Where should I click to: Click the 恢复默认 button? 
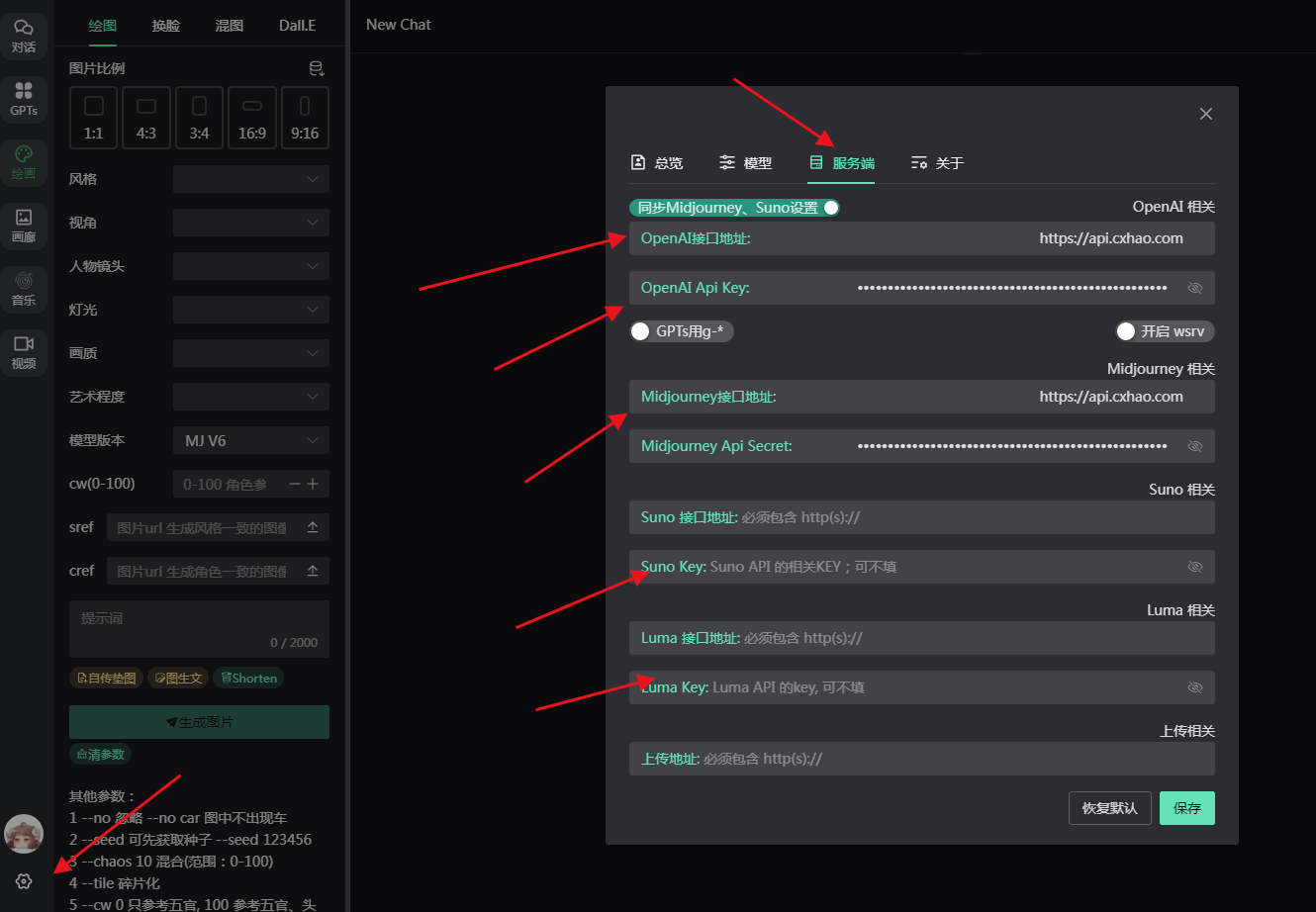pos(1110,808)
